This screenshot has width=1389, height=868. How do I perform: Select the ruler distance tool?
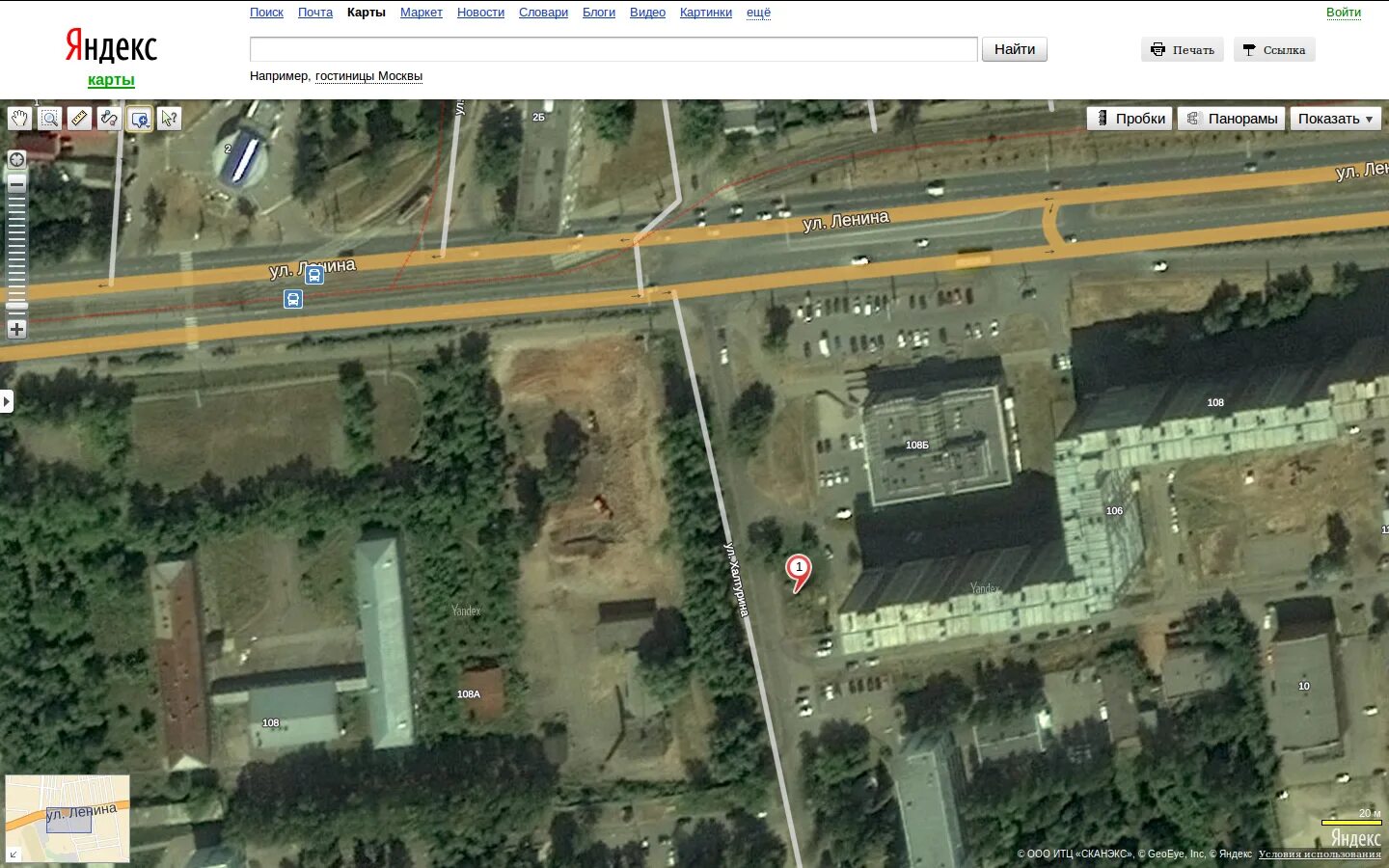(x=79, y=119)
